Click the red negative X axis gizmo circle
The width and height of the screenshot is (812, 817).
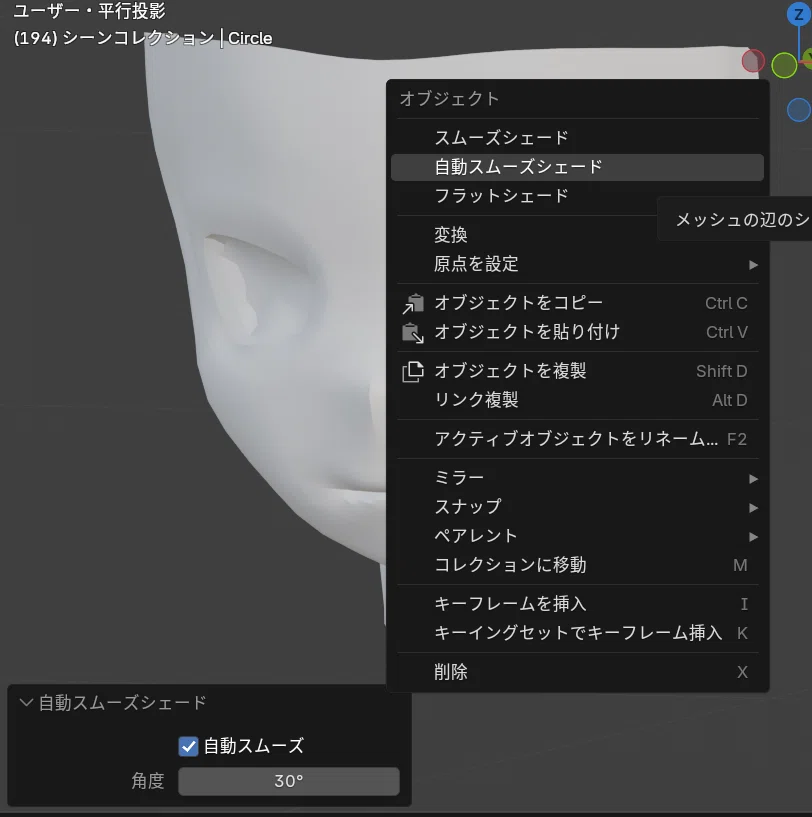[x=753, y=61]
